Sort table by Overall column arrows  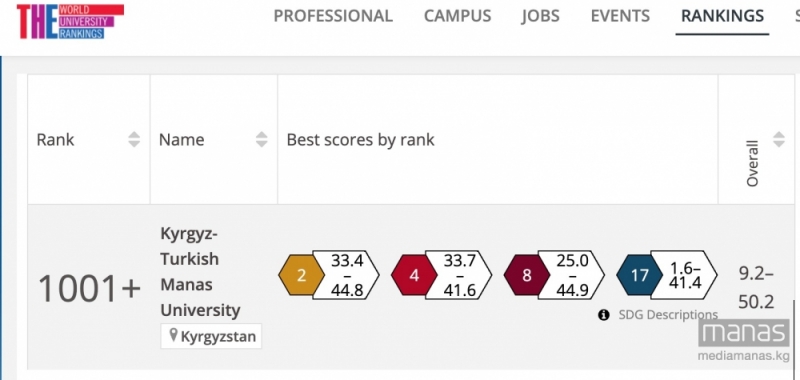(x=779, y=139)
